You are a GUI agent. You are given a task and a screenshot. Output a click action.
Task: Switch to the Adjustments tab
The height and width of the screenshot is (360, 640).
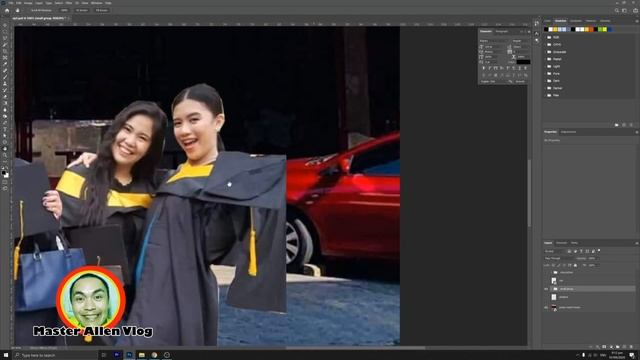(x=568, y=132)
